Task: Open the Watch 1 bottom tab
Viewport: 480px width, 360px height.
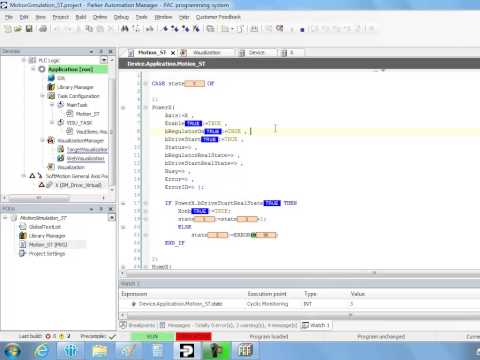Action: pos(315,325)
